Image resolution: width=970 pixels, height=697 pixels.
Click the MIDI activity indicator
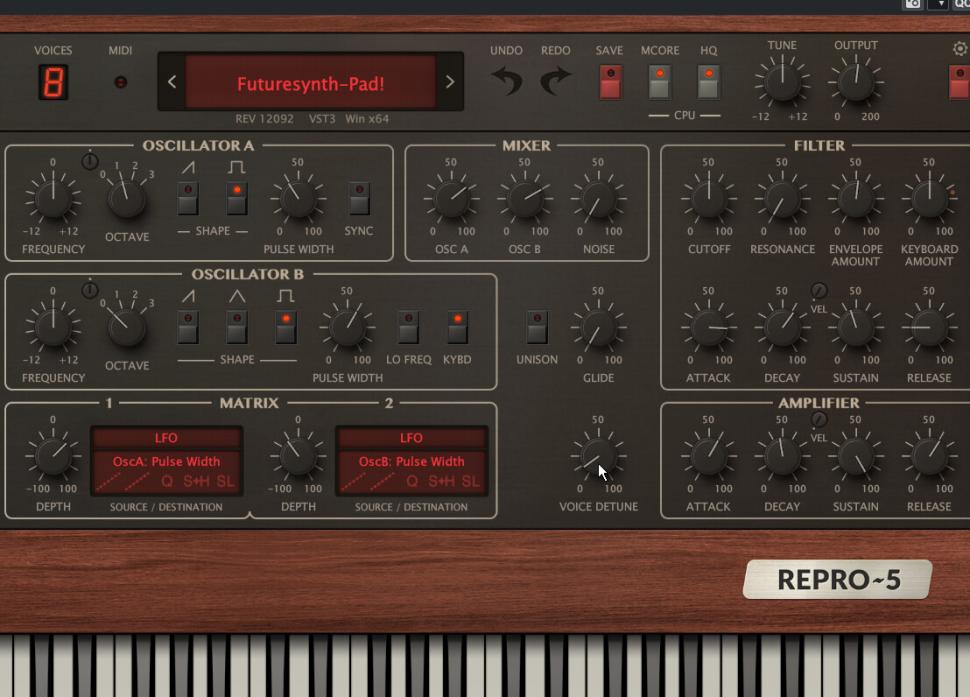121,82
